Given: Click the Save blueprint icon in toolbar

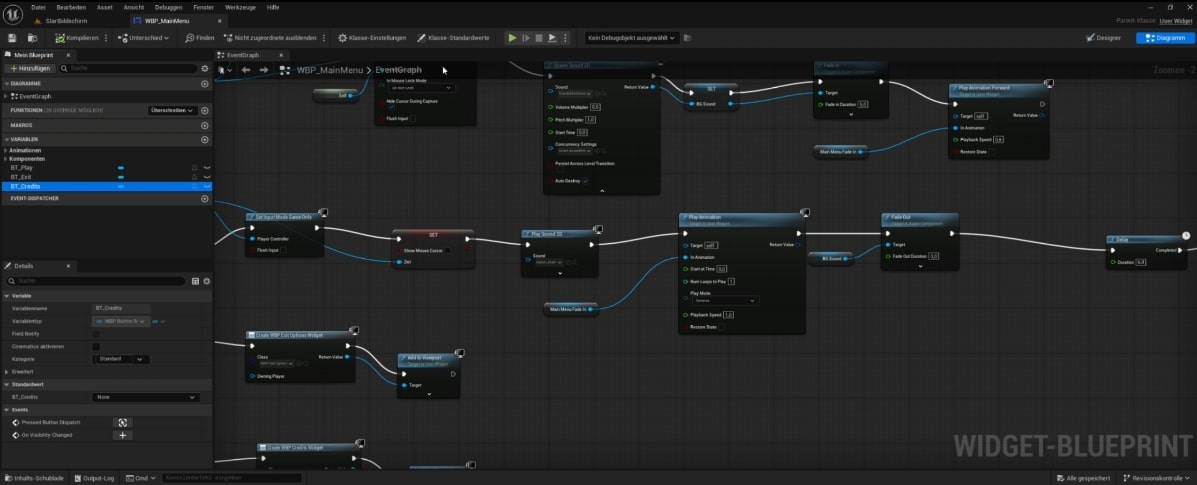Looking at the screenshot, I should click(12, 38).
